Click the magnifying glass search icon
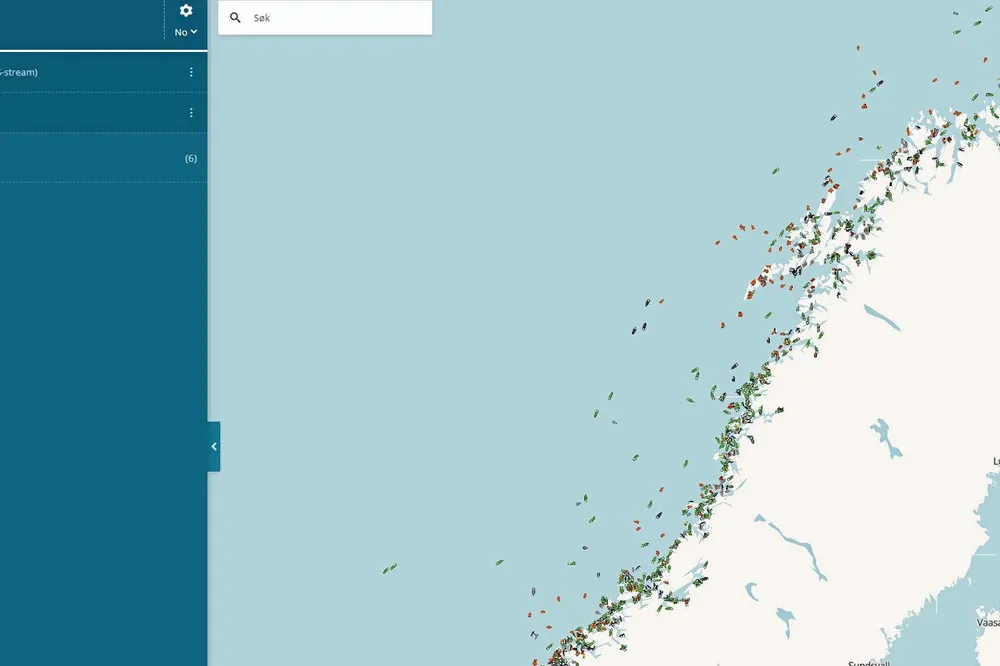The image size is (1000, 666). pyautogui.click(x=236, y=18)
